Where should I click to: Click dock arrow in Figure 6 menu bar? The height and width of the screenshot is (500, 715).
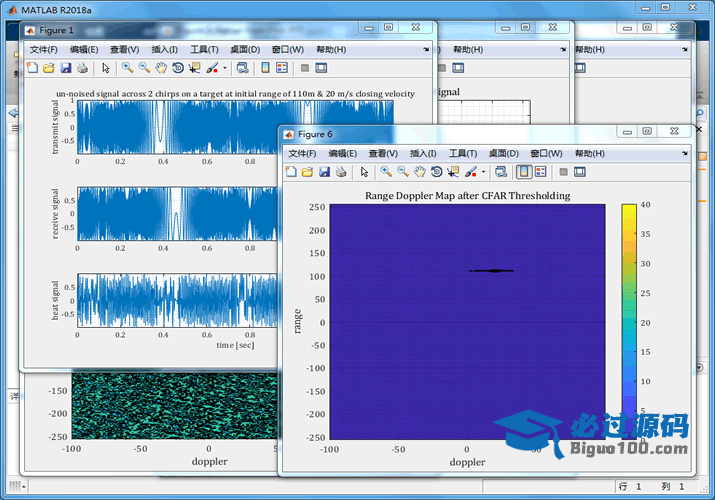click(x=684, y=153)
